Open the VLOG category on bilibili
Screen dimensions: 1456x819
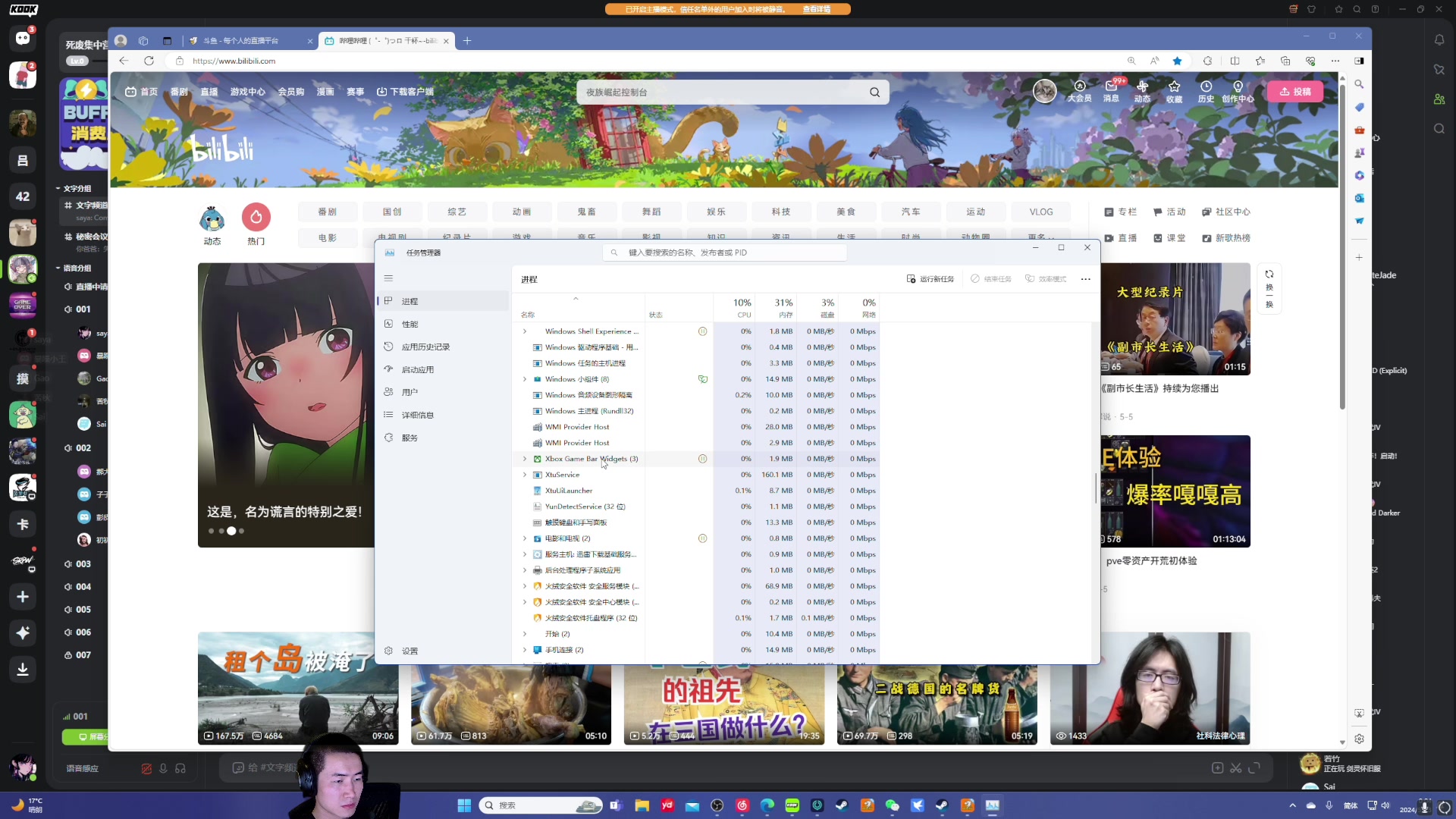pos(1041,212)
